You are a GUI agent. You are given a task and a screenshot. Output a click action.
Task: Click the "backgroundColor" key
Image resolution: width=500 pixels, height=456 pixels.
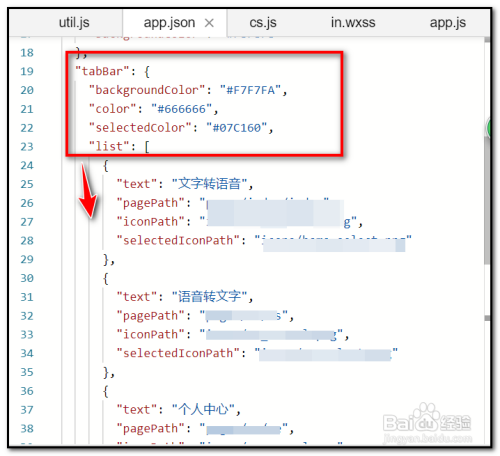[147, 90]
